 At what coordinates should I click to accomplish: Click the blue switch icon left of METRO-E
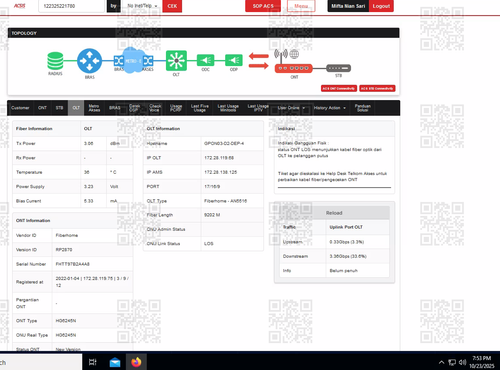tap(118, 61)
